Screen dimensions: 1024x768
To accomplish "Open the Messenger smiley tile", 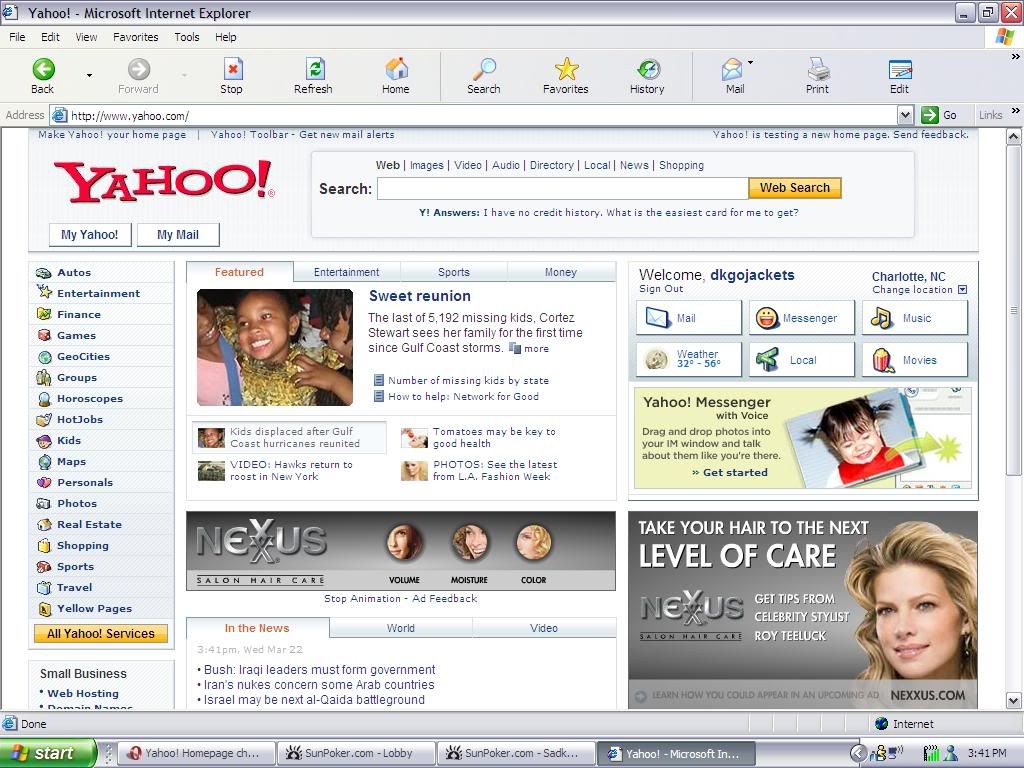I will click(x=802, y=318).
